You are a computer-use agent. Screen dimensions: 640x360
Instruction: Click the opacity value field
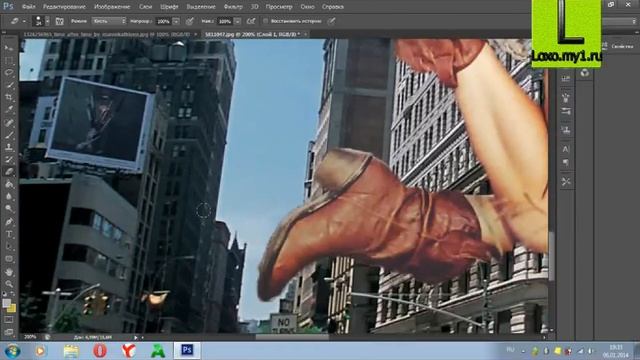163,21
